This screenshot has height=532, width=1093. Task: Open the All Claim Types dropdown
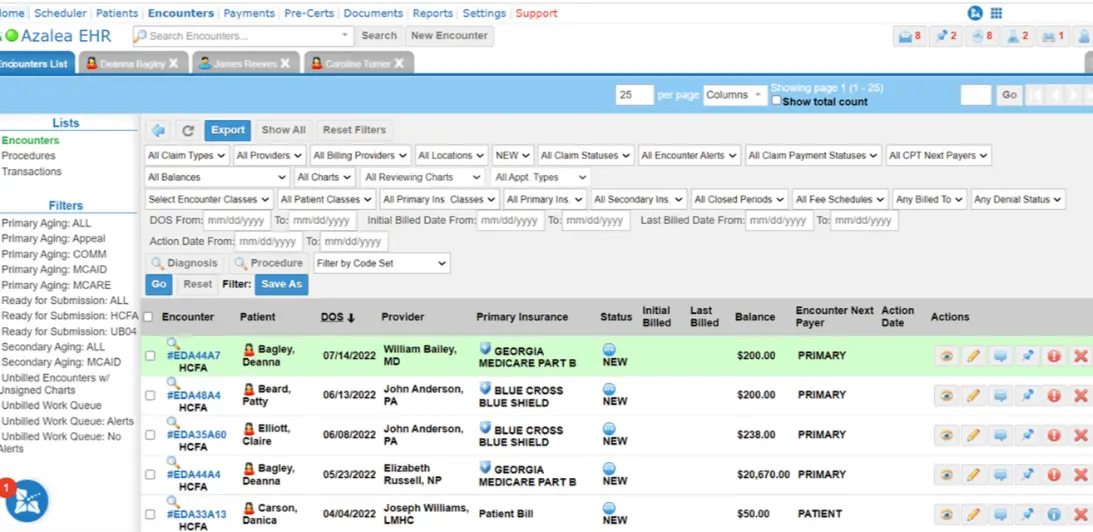tap(188, 155)
